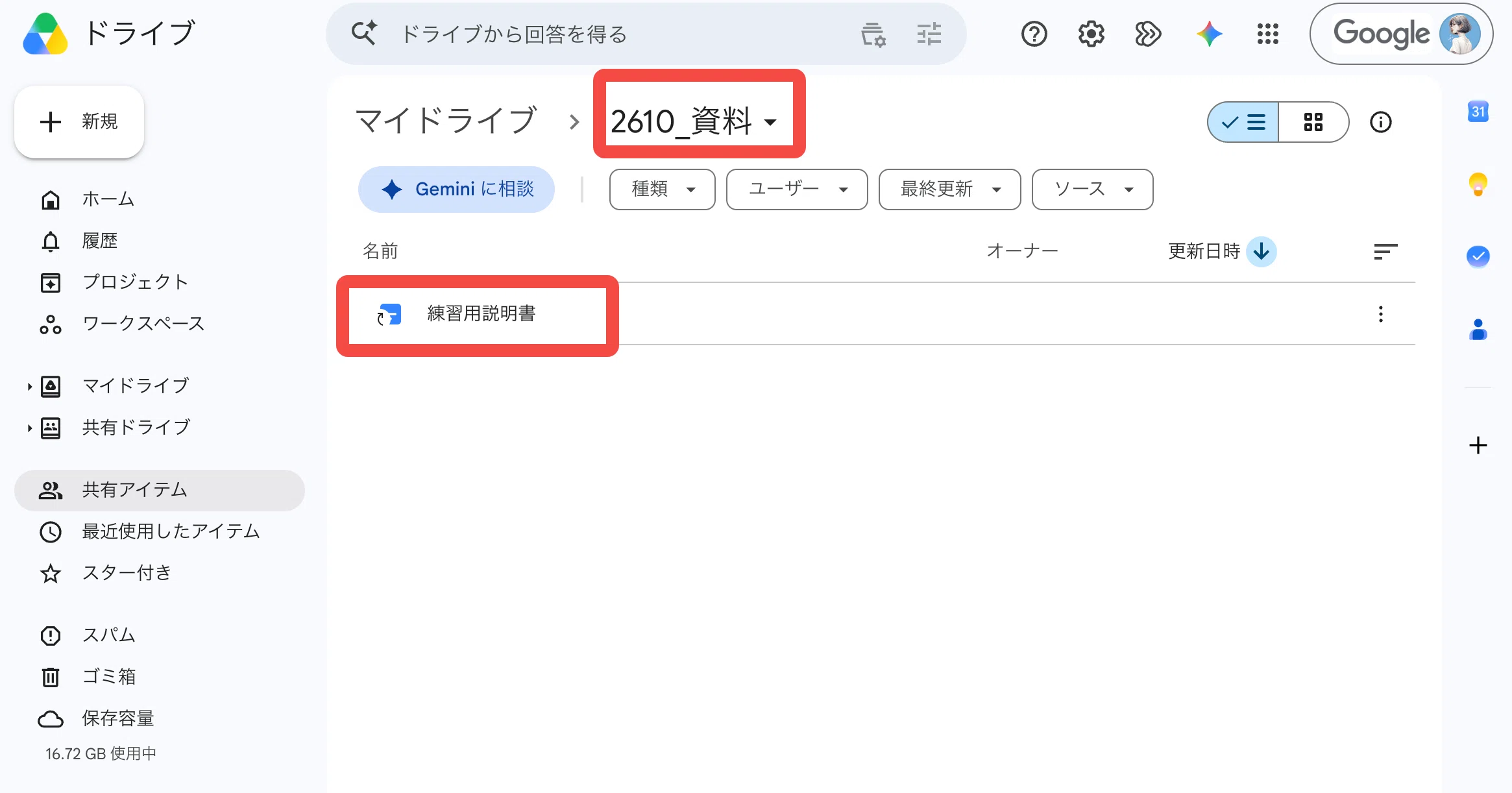Sort by the 名前 column header
The image size is (1512, 793).
pos(380,251)
